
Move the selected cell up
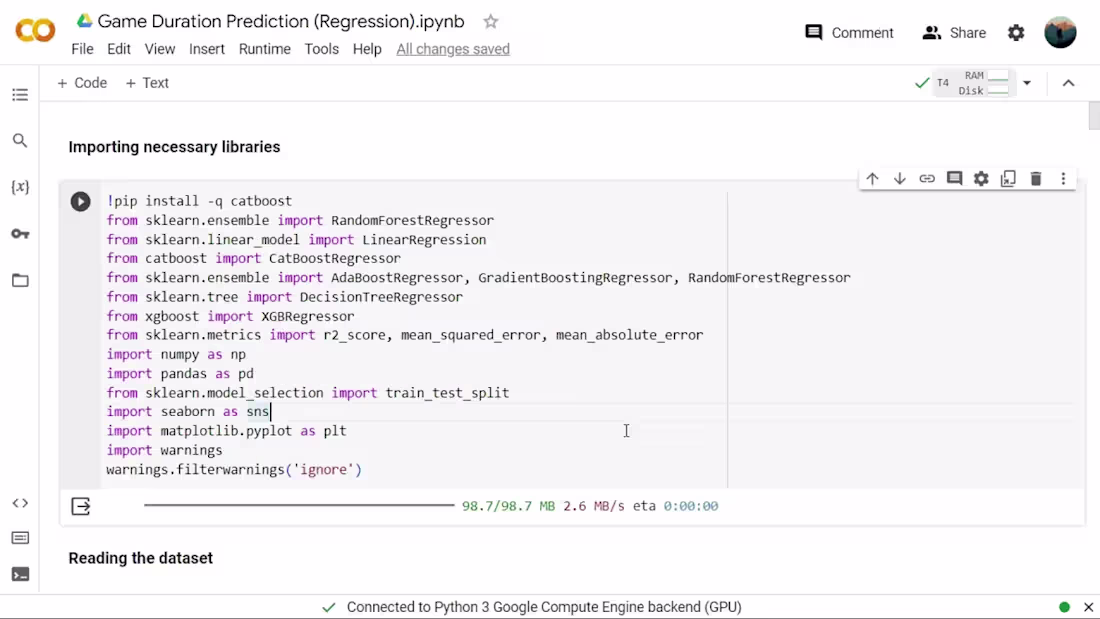pos(872,178)
